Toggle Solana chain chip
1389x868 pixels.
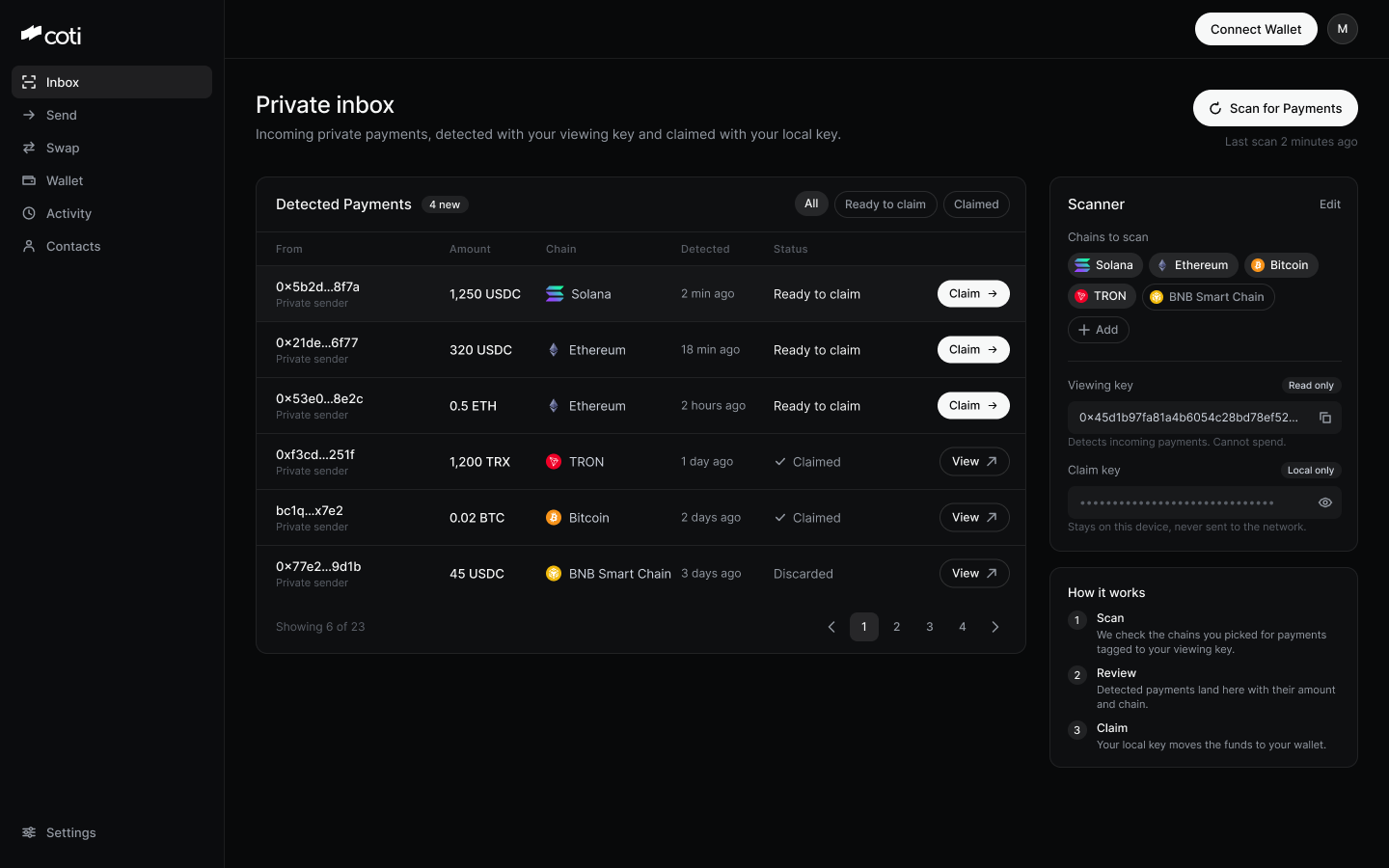1105,265
